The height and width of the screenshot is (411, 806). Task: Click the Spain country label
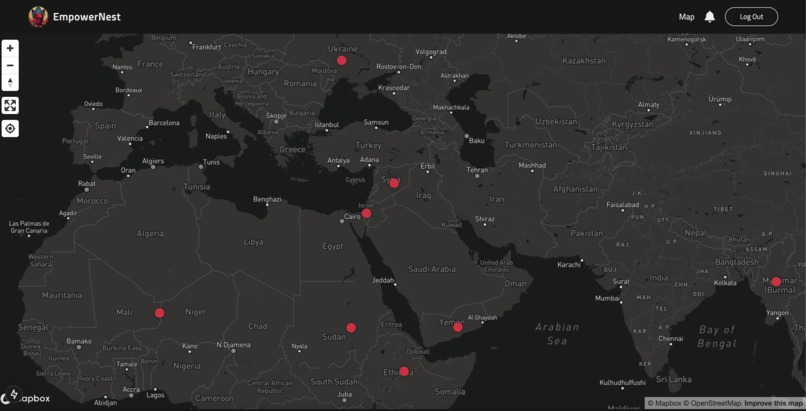pos(105,126)
